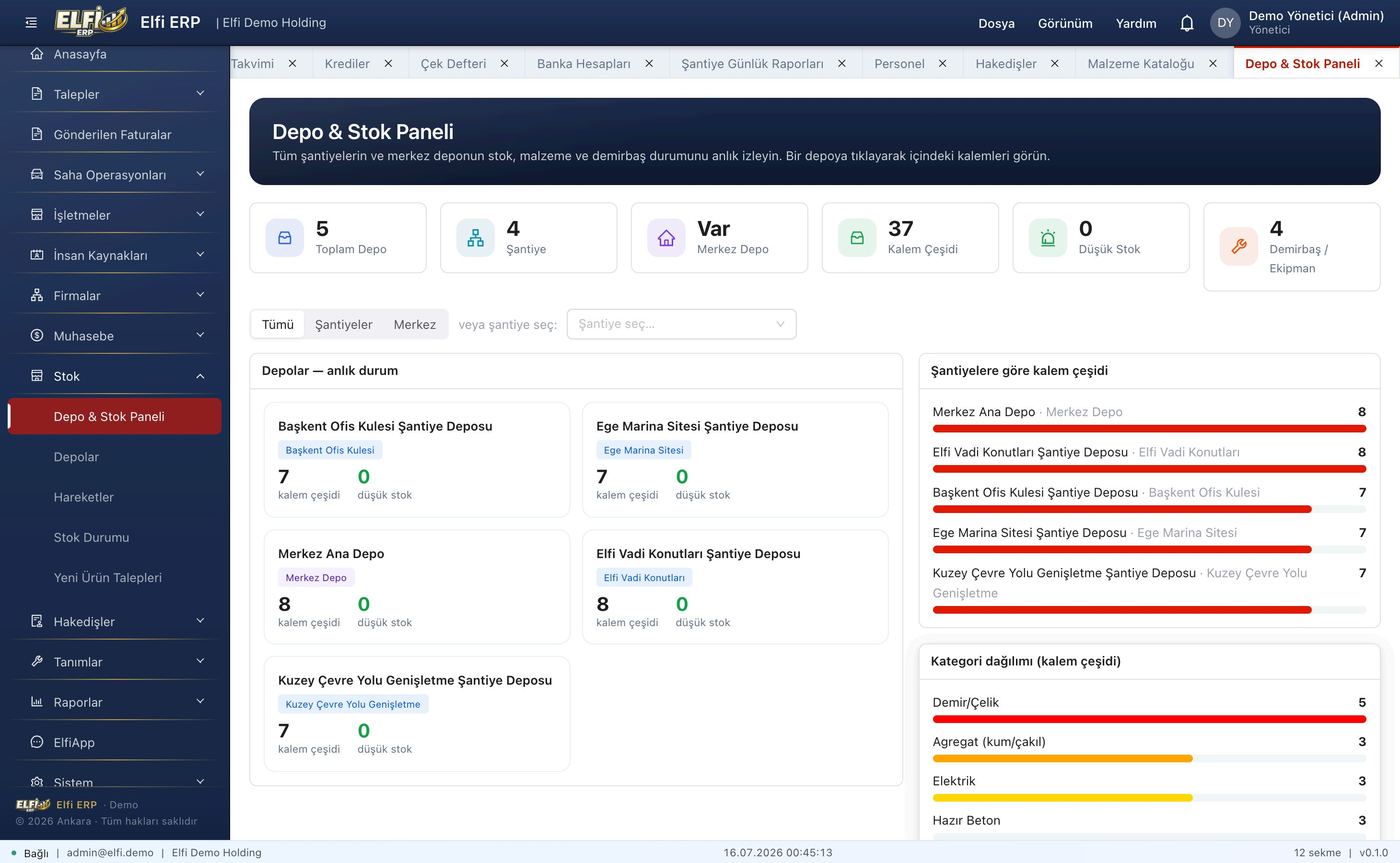Collapse the Stok sidebar section
The width and height of the screenshot is (1400, 863).
115,376
